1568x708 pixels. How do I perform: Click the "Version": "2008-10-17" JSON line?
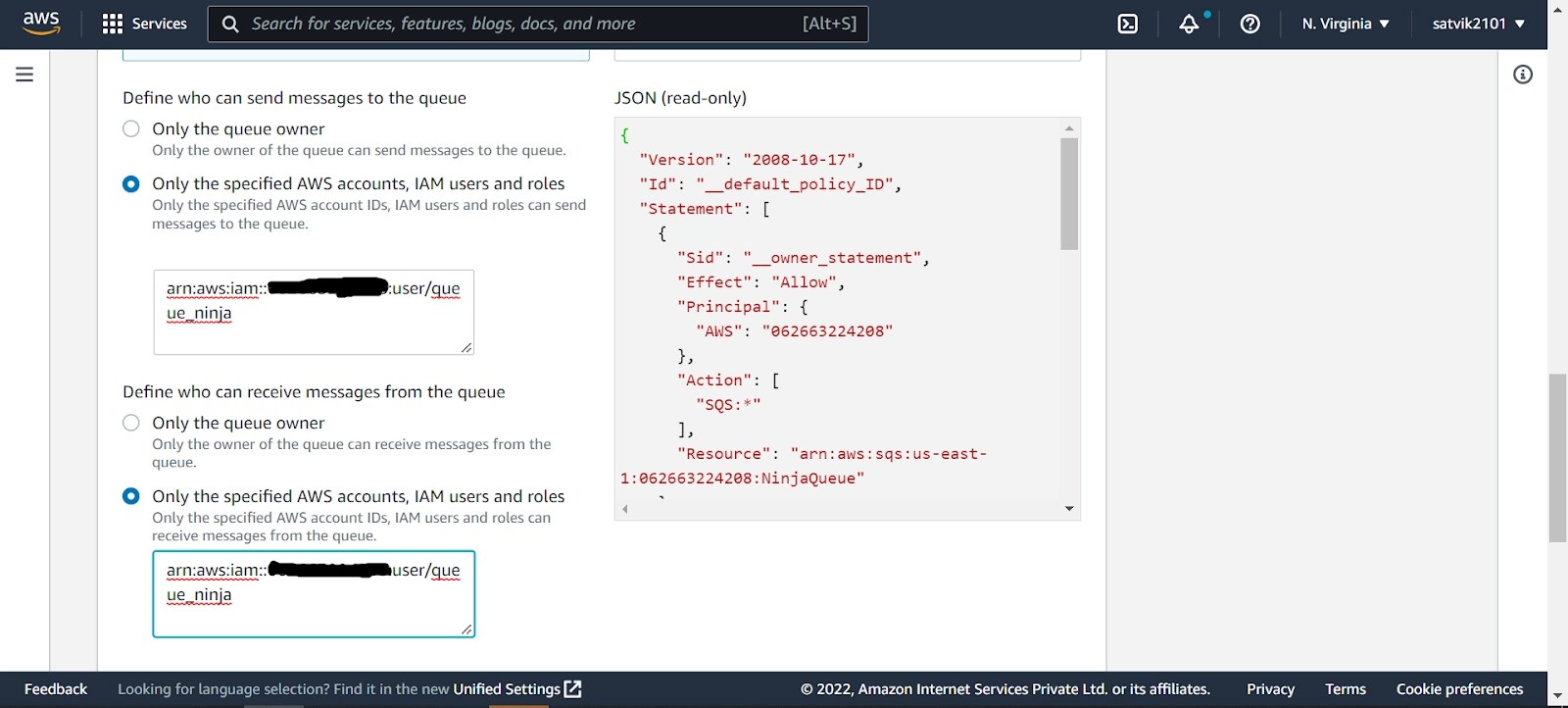click(752, 160)
